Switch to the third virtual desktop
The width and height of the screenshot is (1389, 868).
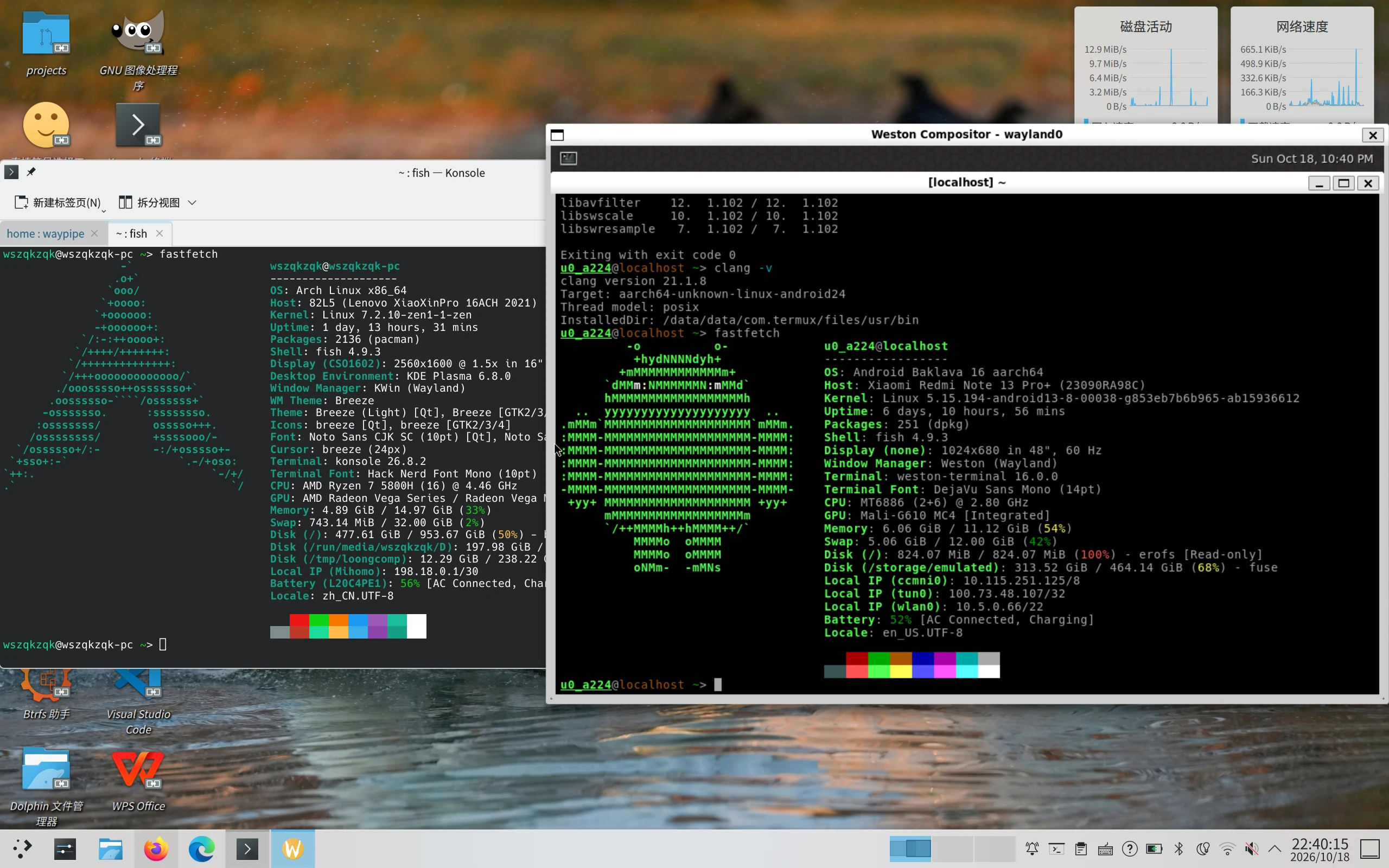click(x=994, y=848)
